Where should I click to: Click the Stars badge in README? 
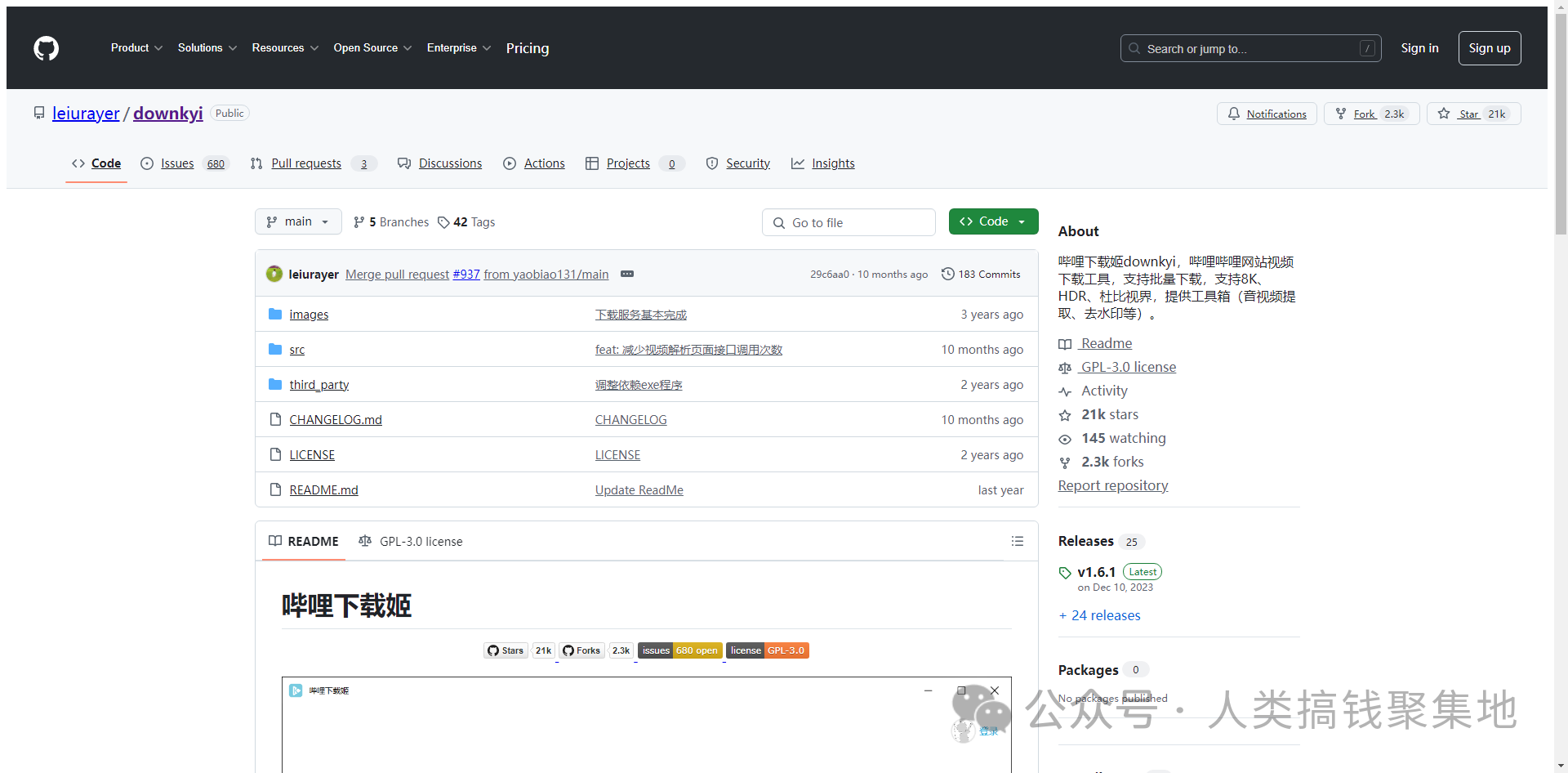pyautogui.click(x=506, y=650)
